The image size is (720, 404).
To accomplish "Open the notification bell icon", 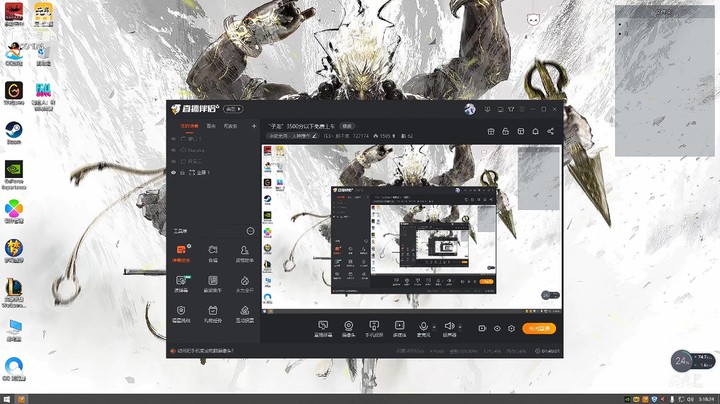I will 535,131.
